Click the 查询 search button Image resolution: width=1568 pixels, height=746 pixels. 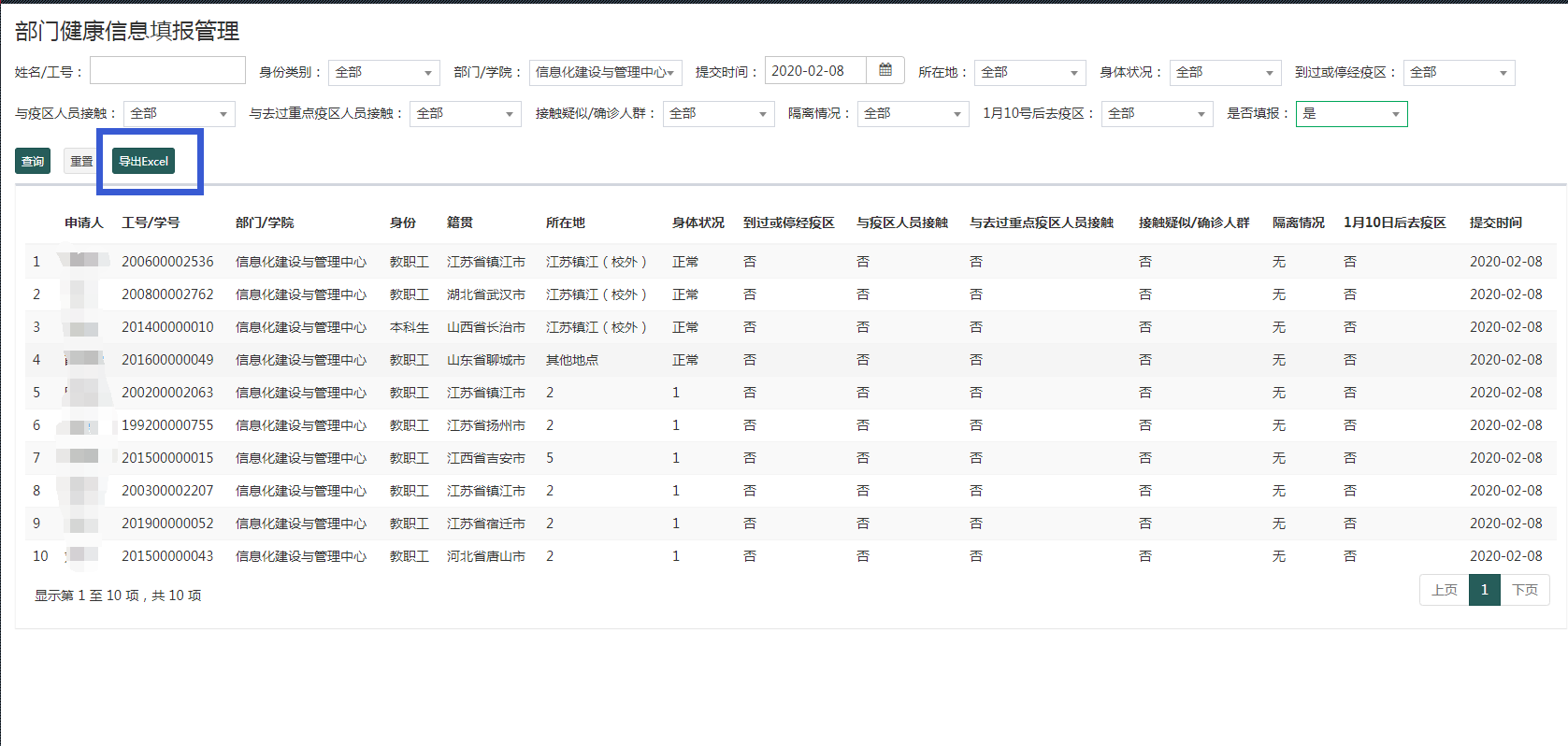pos(33,161)
